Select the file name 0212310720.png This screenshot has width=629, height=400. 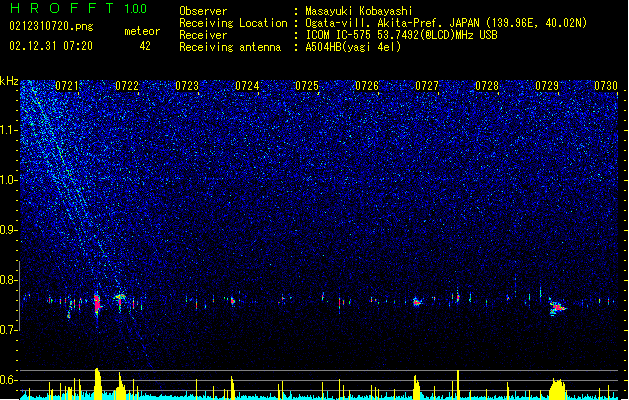tap(51, 26)
